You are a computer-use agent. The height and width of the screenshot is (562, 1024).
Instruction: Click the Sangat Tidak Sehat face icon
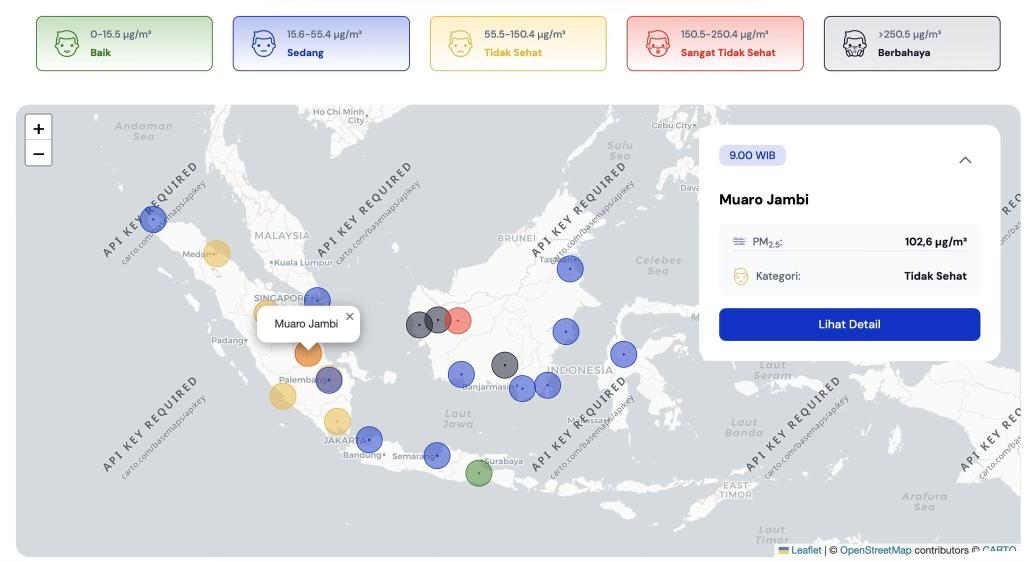[658, 44]
